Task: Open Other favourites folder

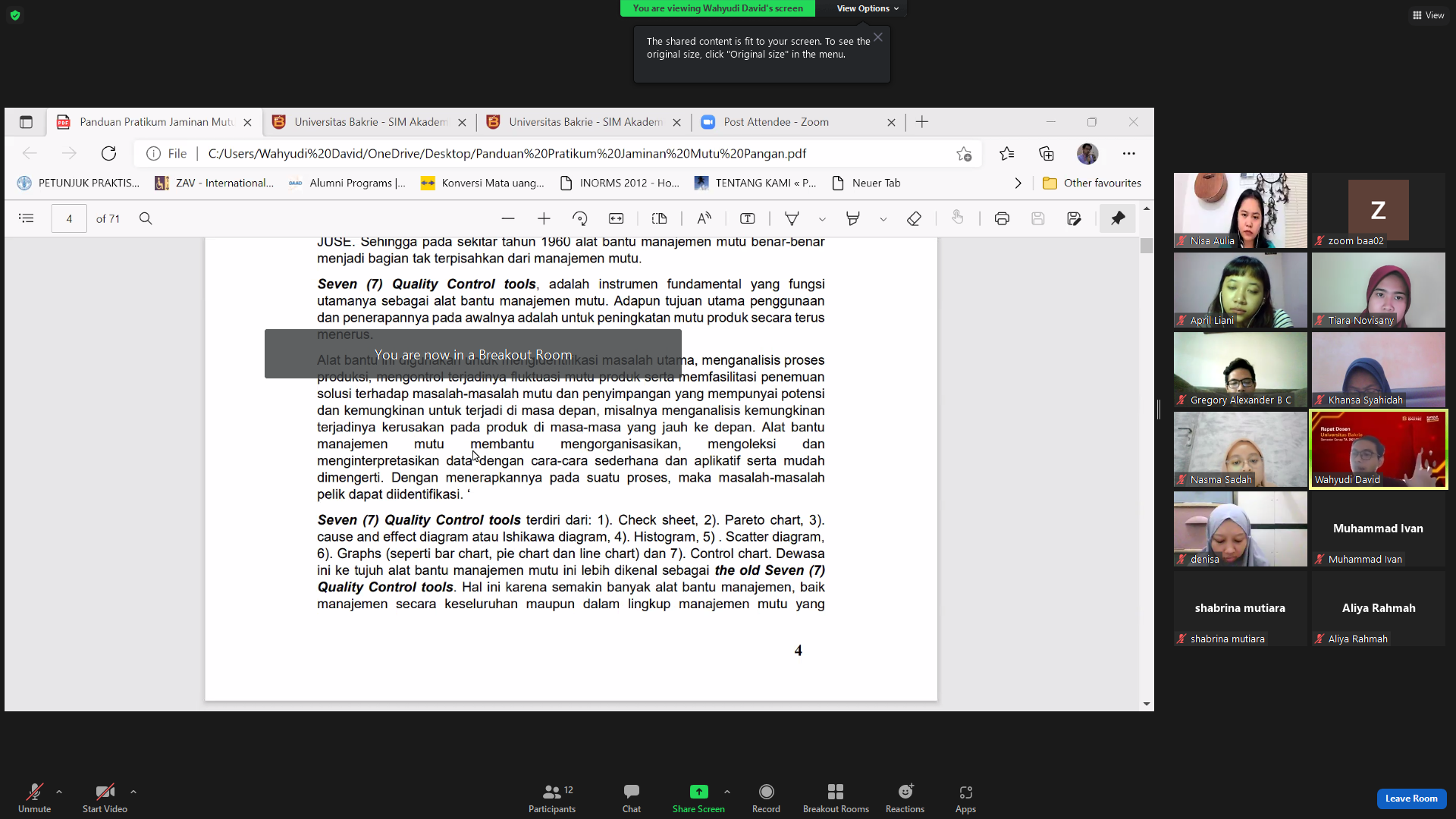Action: (1092, 183)
